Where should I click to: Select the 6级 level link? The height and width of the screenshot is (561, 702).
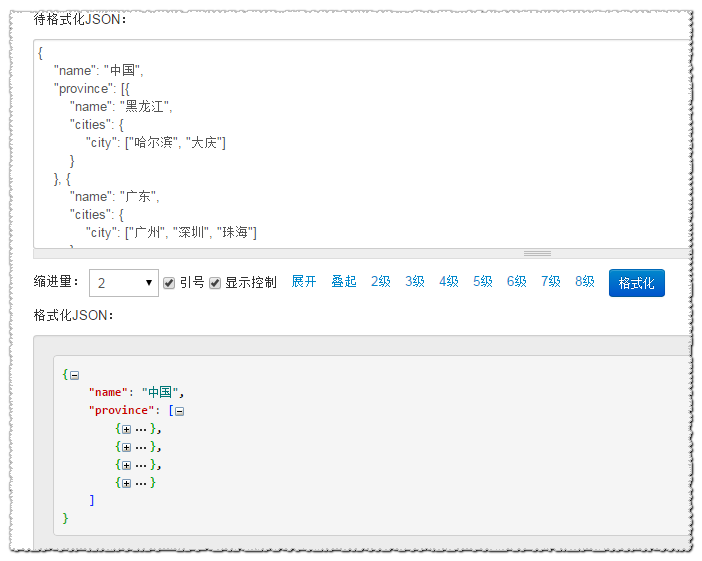(x=516, y=282)
